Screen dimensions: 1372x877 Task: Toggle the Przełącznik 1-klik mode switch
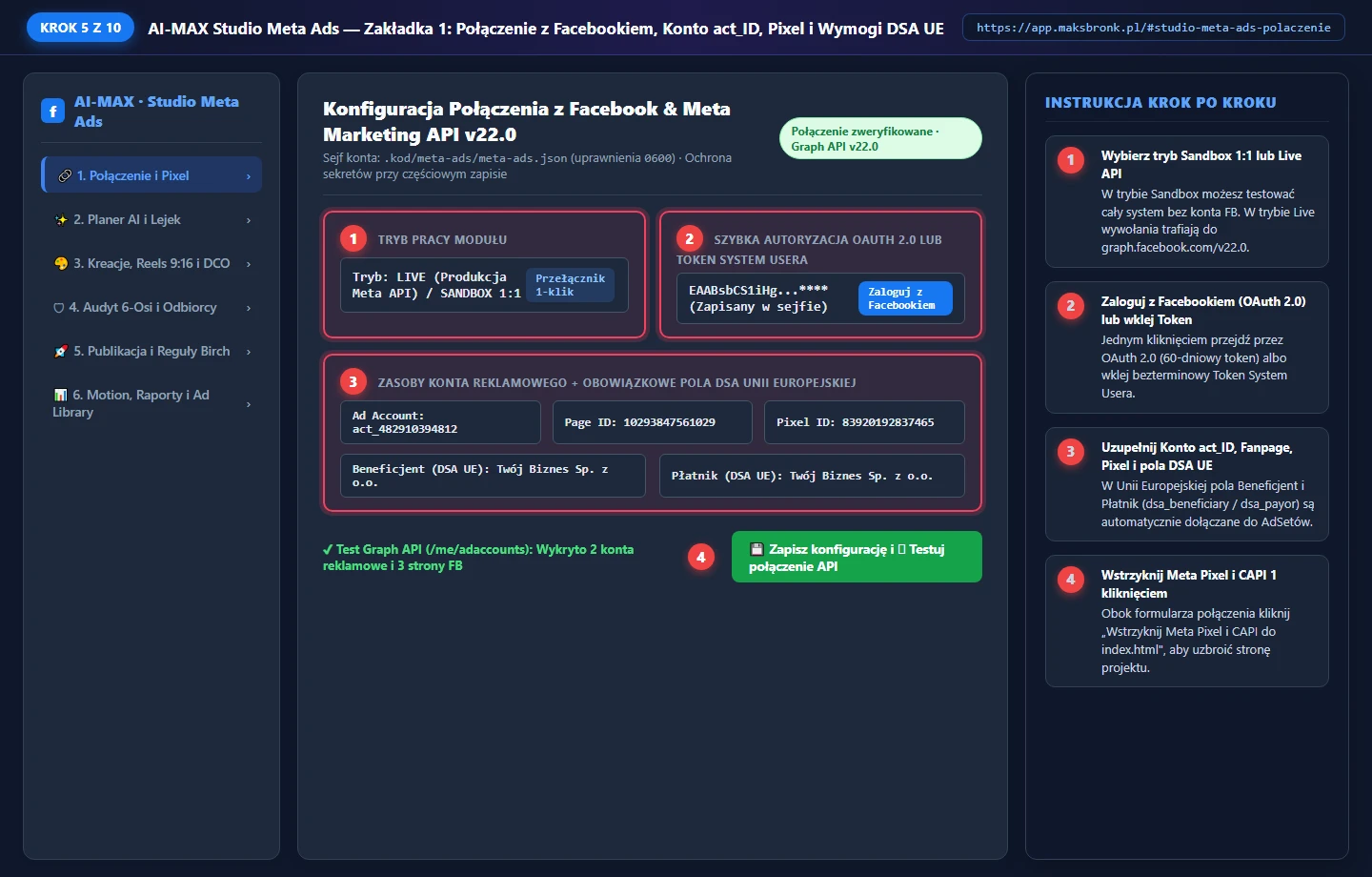[x=570, y=285]
